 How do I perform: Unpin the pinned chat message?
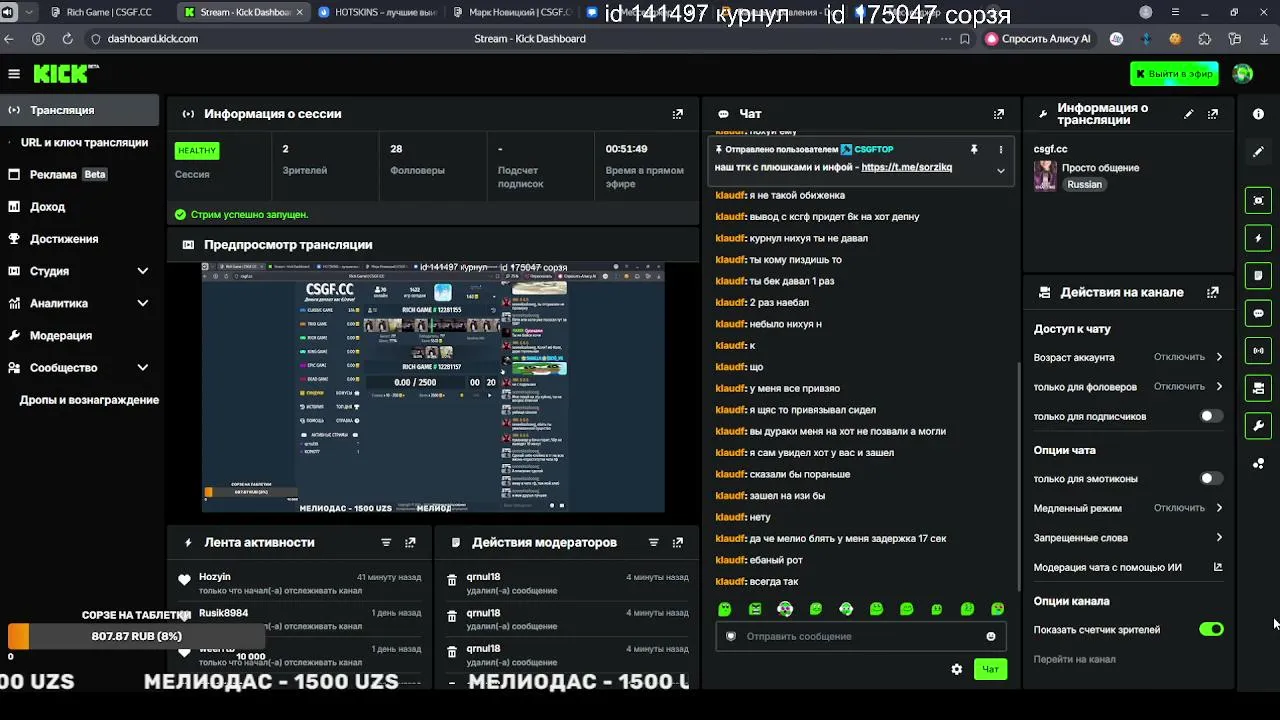click(974, 150)
